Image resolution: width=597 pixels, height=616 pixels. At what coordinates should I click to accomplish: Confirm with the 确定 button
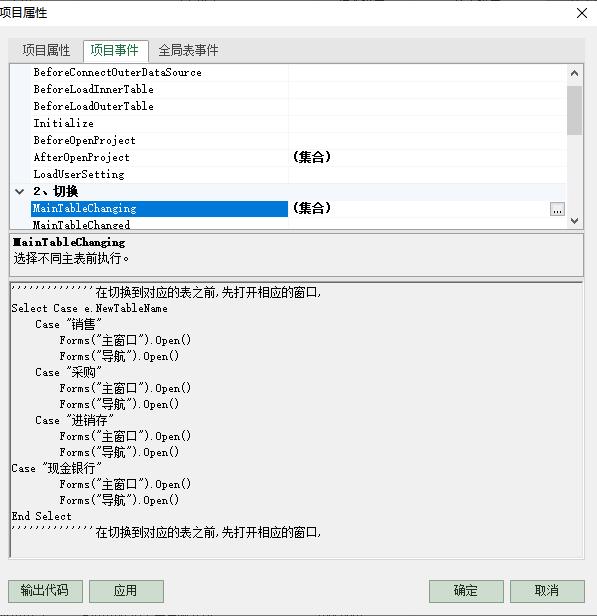[466, 591]
